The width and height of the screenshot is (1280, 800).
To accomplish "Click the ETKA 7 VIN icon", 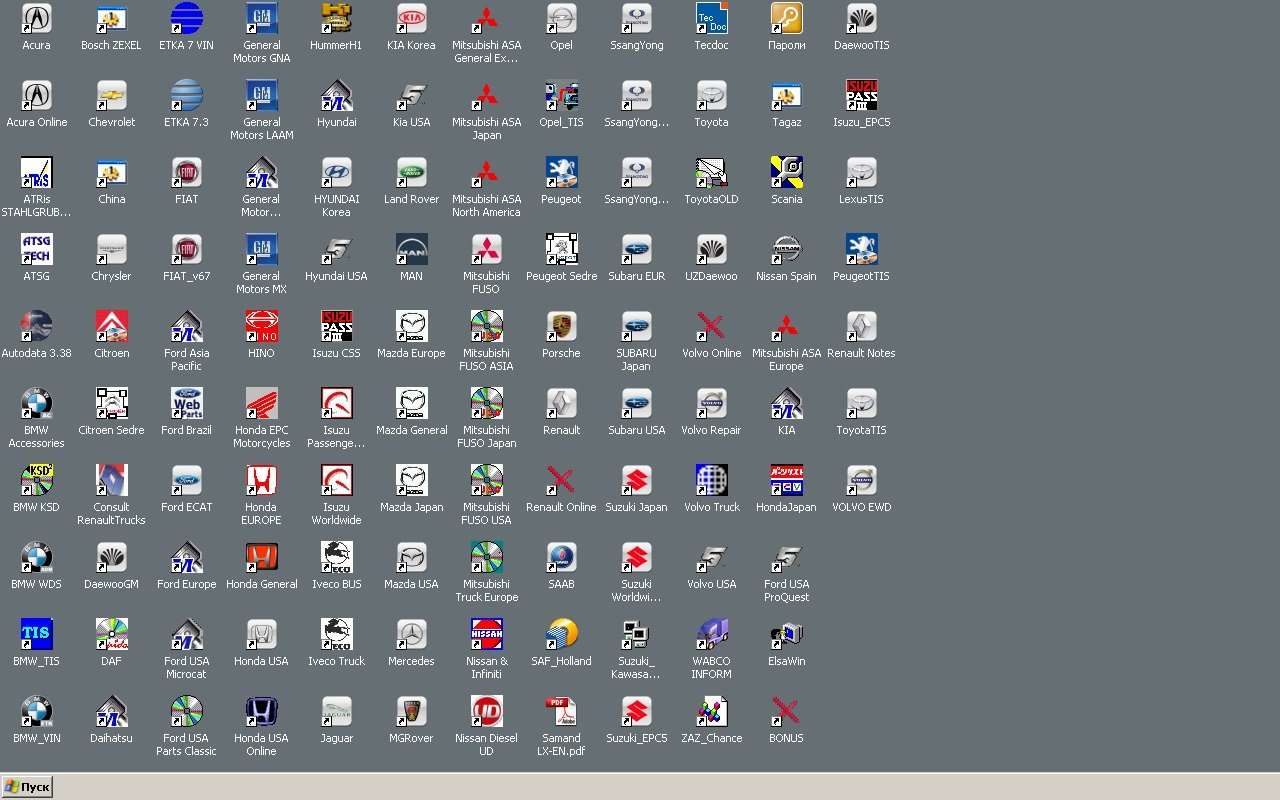I will 186,18.
